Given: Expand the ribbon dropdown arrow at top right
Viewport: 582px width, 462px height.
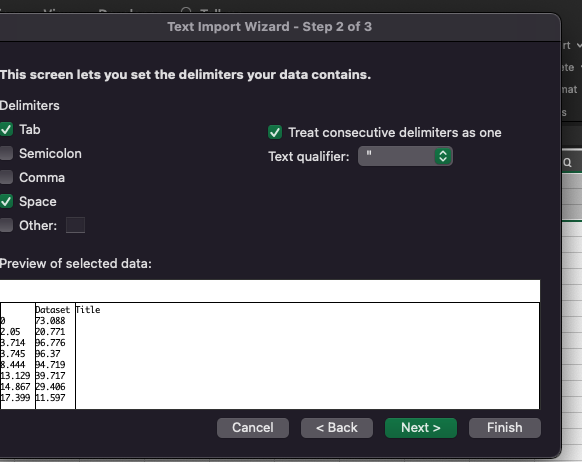Looking at the screenshot, I should (579, 45).
